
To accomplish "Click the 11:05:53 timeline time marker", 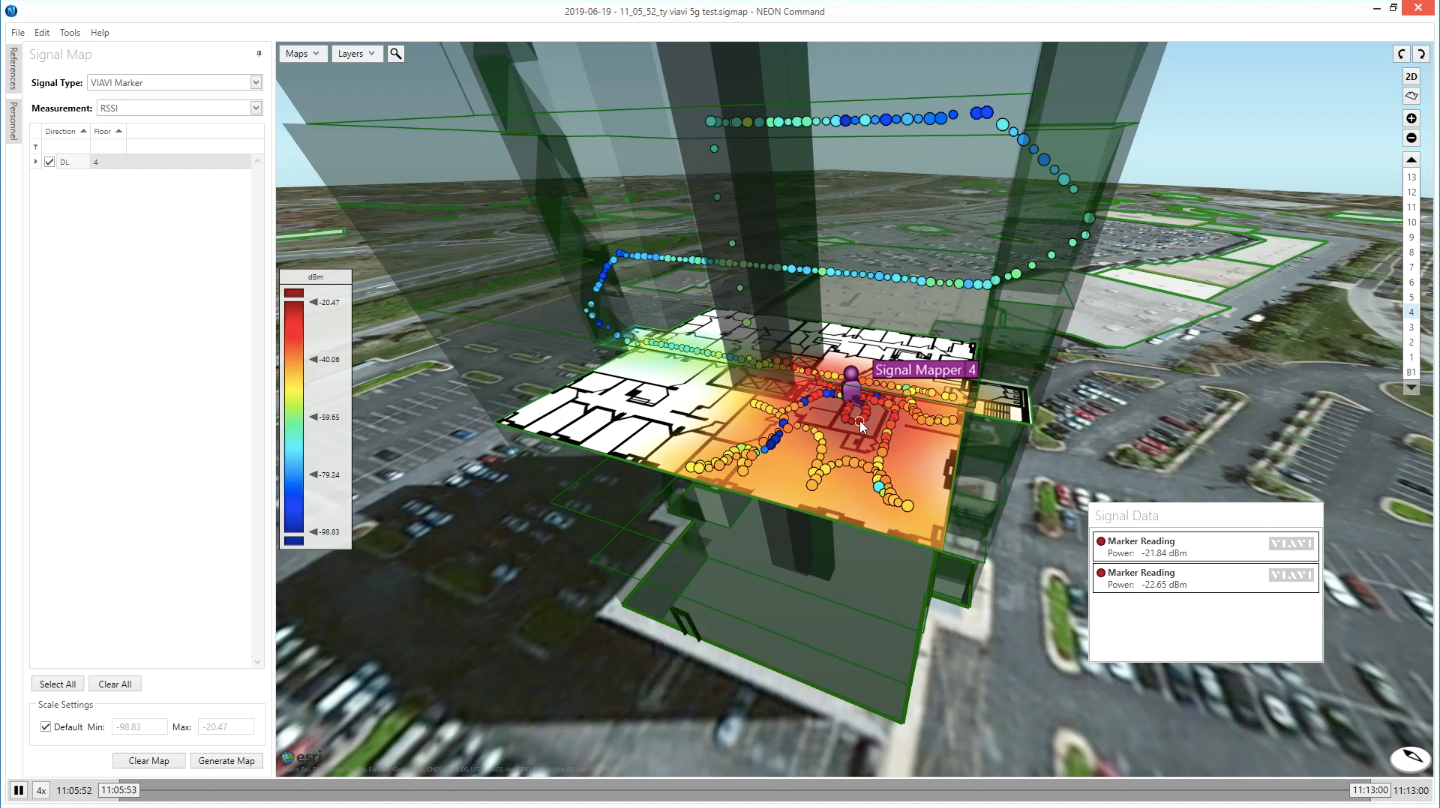I will (x=119, y=790).
